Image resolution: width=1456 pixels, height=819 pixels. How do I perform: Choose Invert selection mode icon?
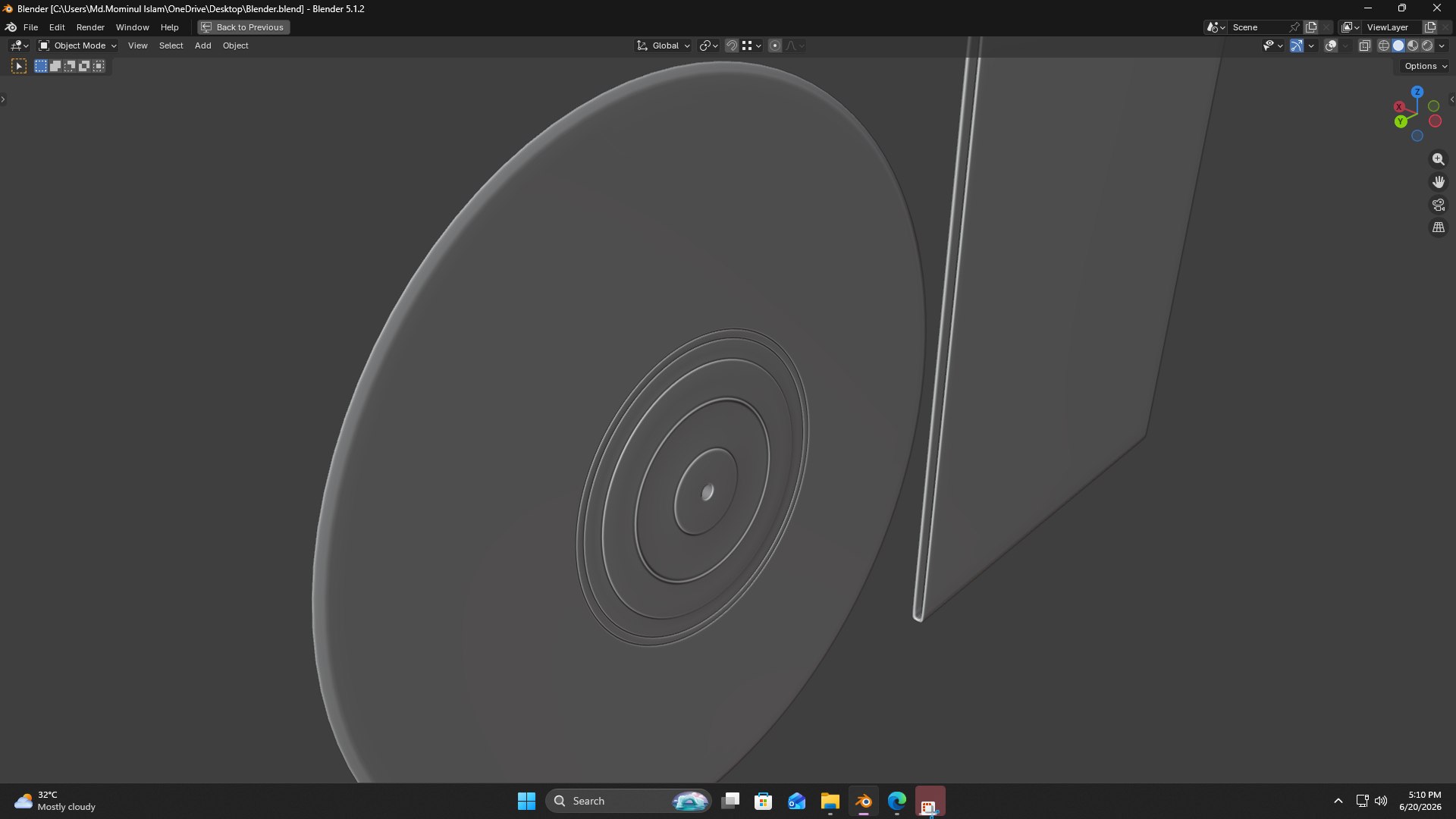pos(84,66)
